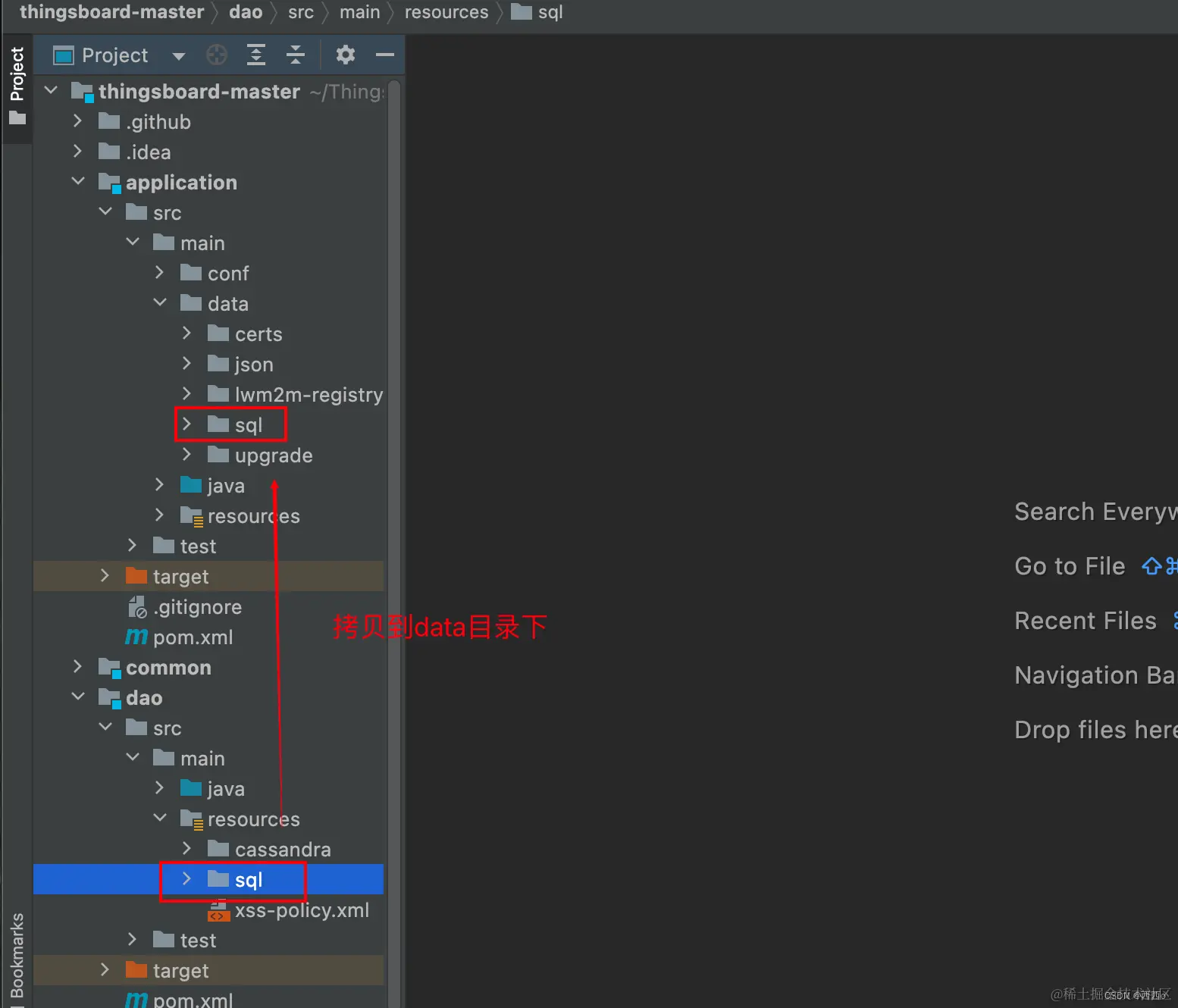Click the dao breadcrumb in navigation bar

coord(246,12)
